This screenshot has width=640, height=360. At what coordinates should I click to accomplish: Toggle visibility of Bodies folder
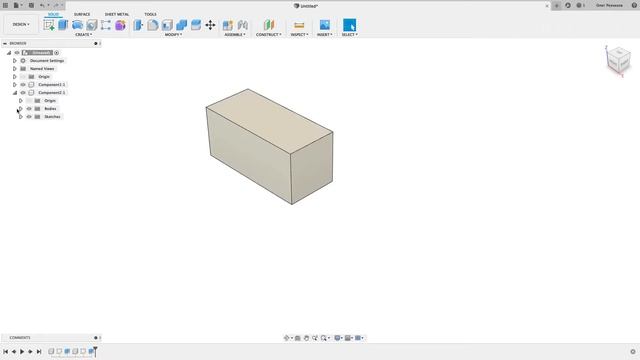[x=29, y=109]
